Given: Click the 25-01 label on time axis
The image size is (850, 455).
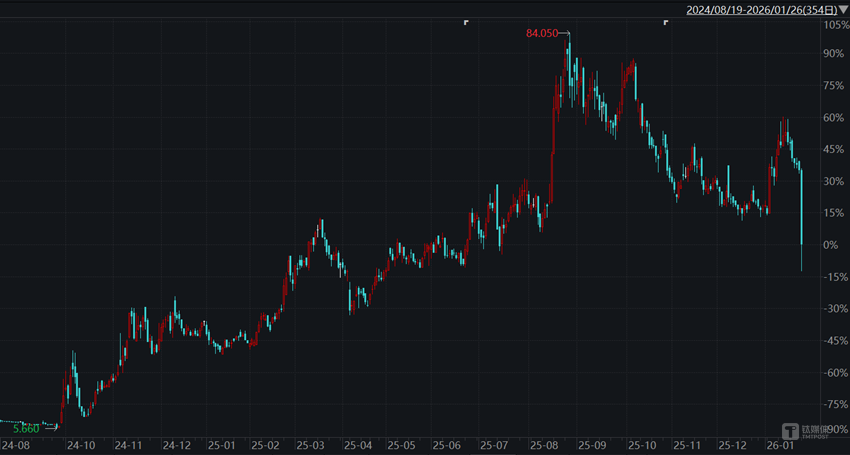Looking at the screenshot, I should point(221,445).
